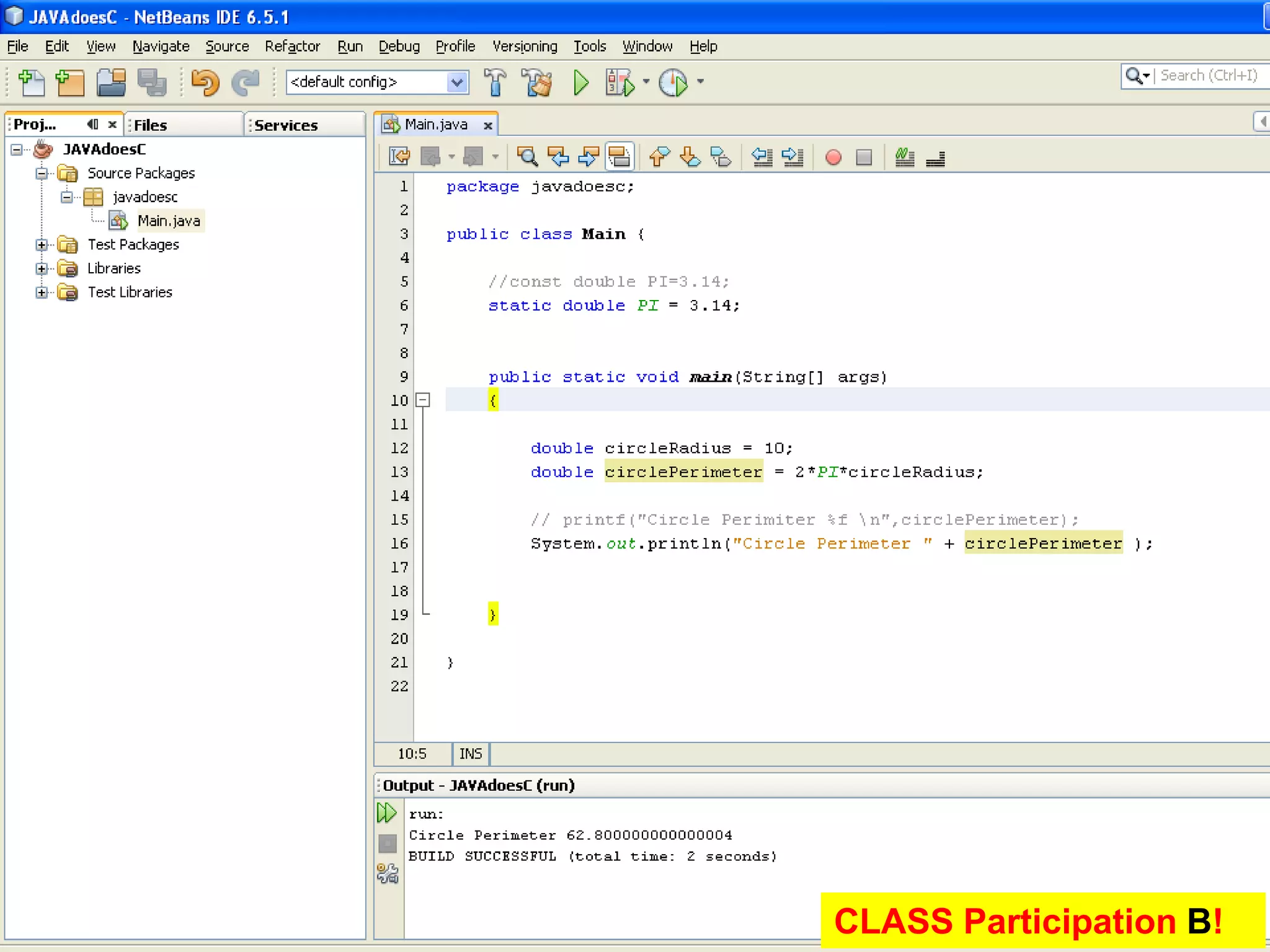
Task: Click the settings icon in Output sidebar
Action: 388,874
